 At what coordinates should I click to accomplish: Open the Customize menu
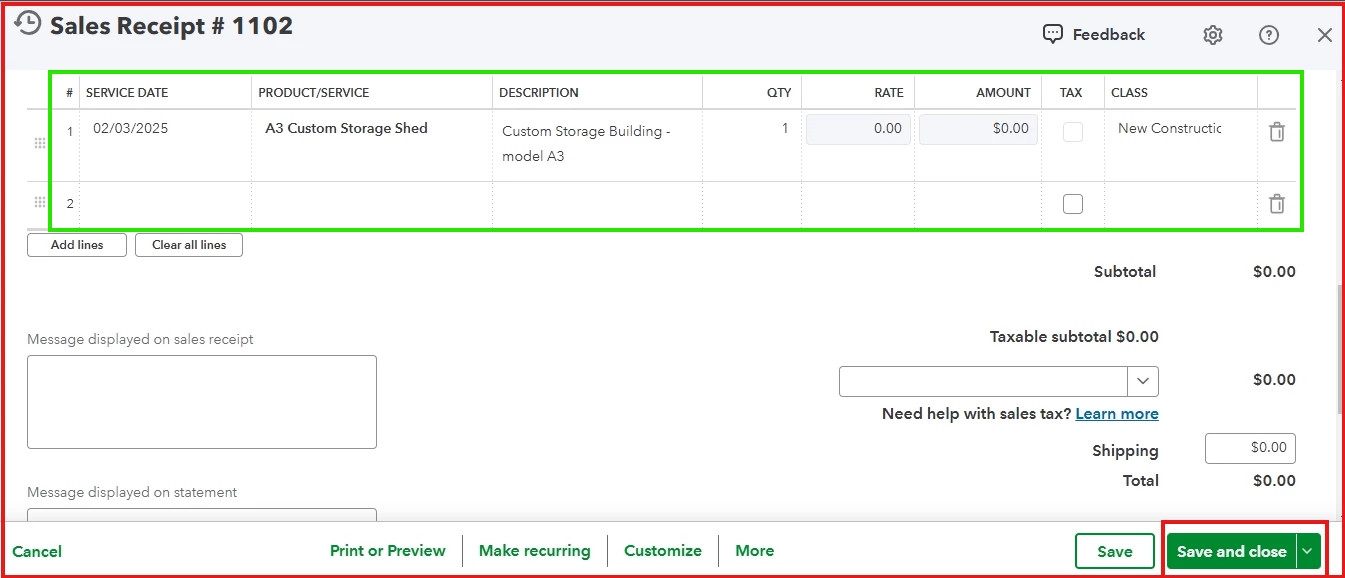pos(663,550)
